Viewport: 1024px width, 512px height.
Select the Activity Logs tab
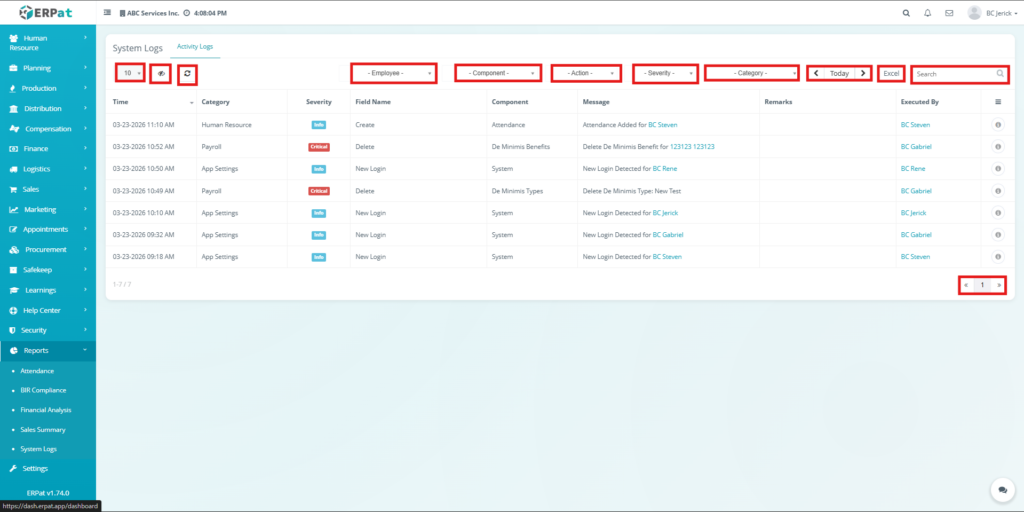coord(194,47)
